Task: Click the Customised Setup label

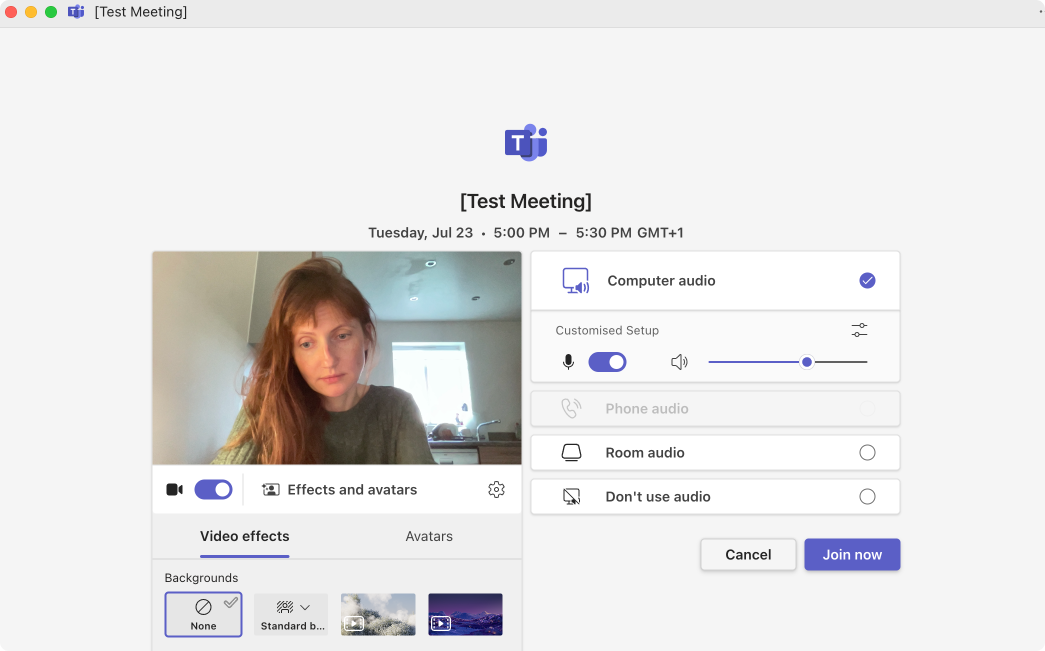Action: [607, 330]
